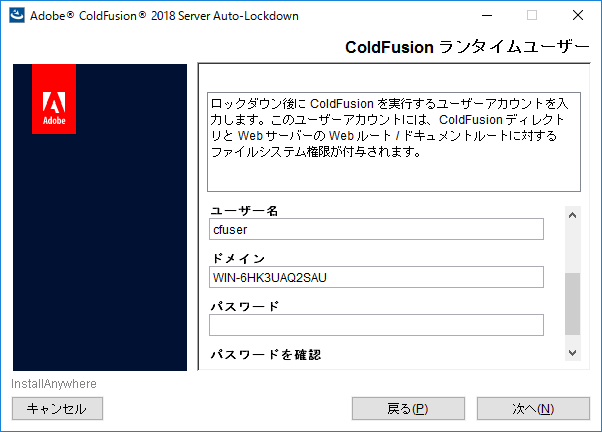This screenshot has height=432, width=602.
Task: Click the lockdown description text box
Action: point(393,140)
